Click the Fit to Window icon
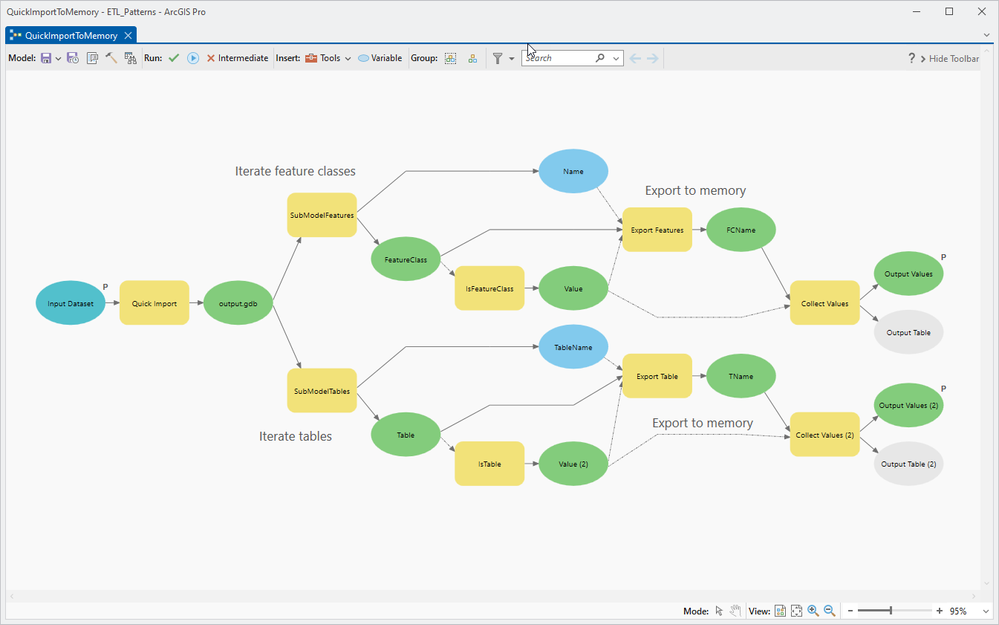This screenshot has height=625, width=999. [x=796, y=611]
